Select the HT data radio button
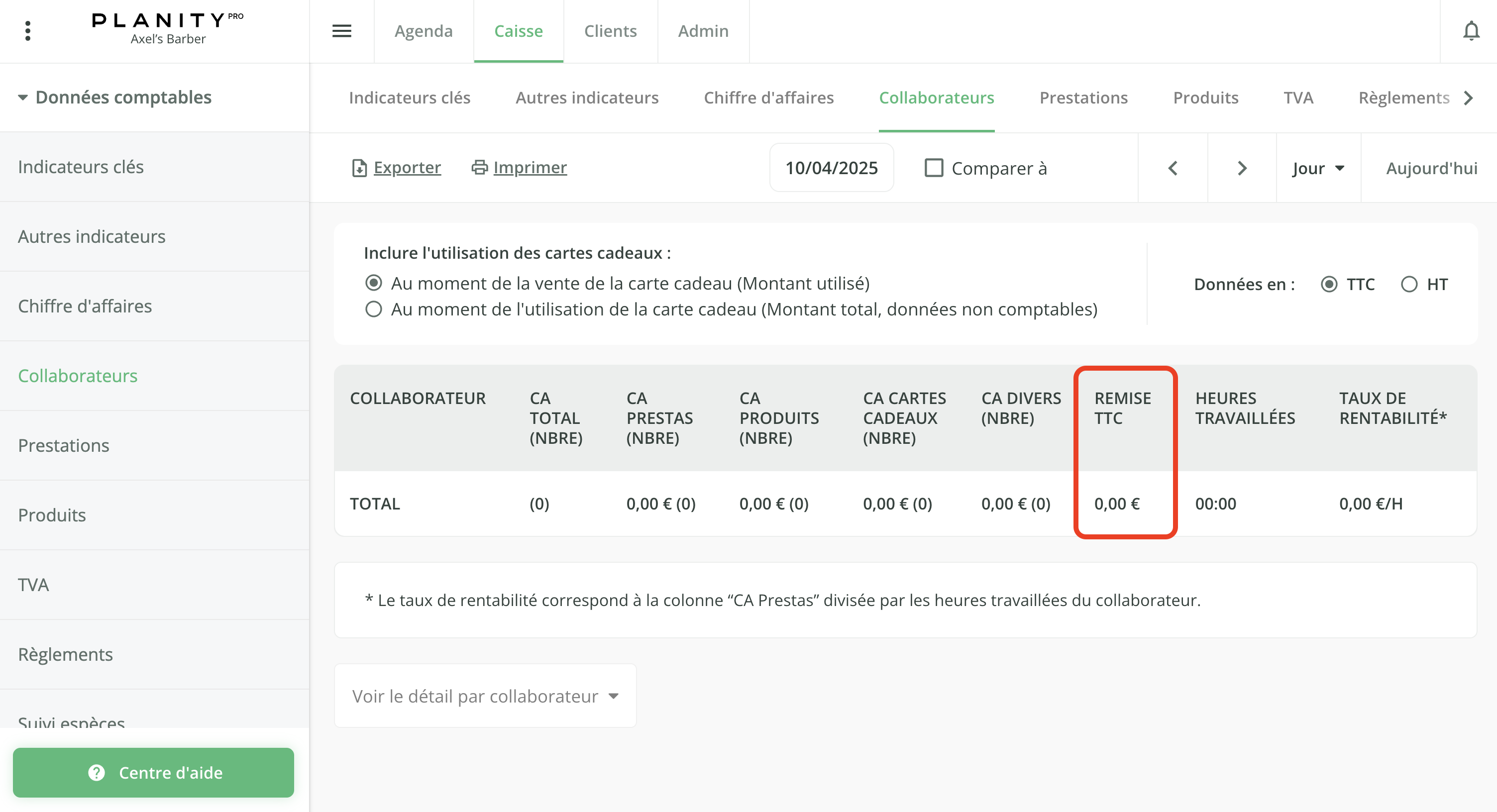The width and height of the screenshot is (1497, 812). (x=1409, y=284)
